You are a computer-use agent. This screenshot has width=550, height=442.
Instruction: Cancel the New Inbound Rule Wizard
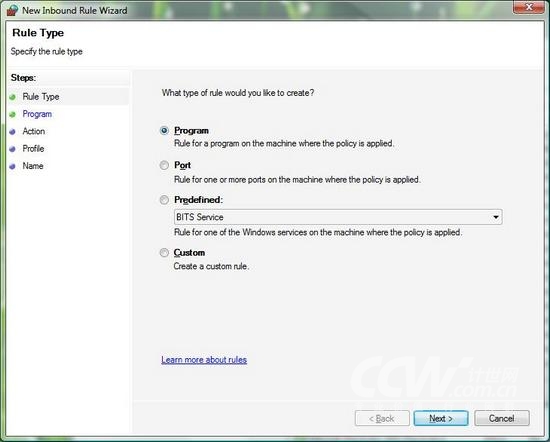click(502, 418)
